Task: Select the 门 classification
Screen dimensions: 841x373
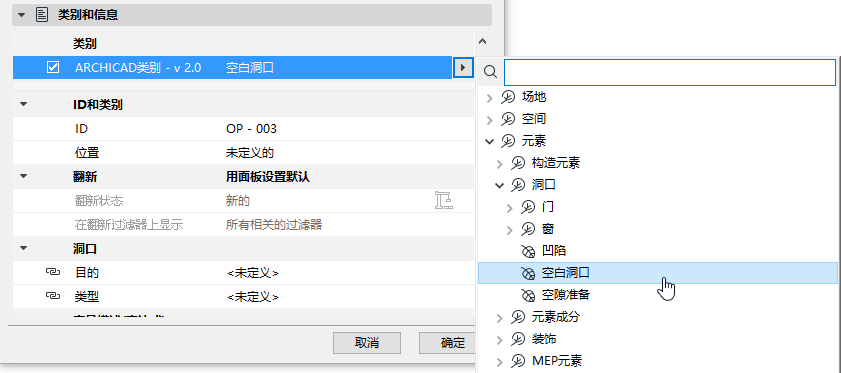Action: (x=548, y=207)
